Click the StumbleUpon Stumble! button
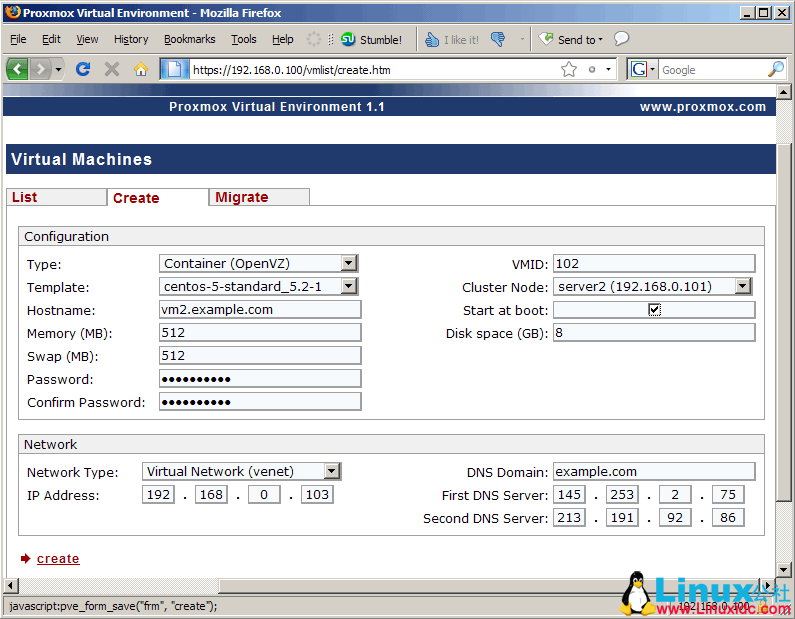Screen dimensions: 795x619 371,40
